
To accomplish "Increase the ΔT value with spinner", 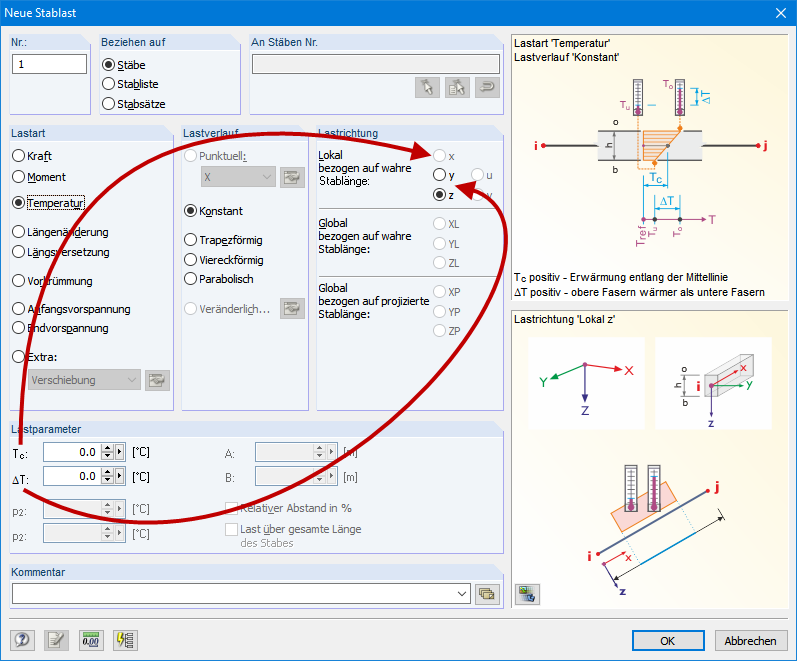I will tap(107, 472).
